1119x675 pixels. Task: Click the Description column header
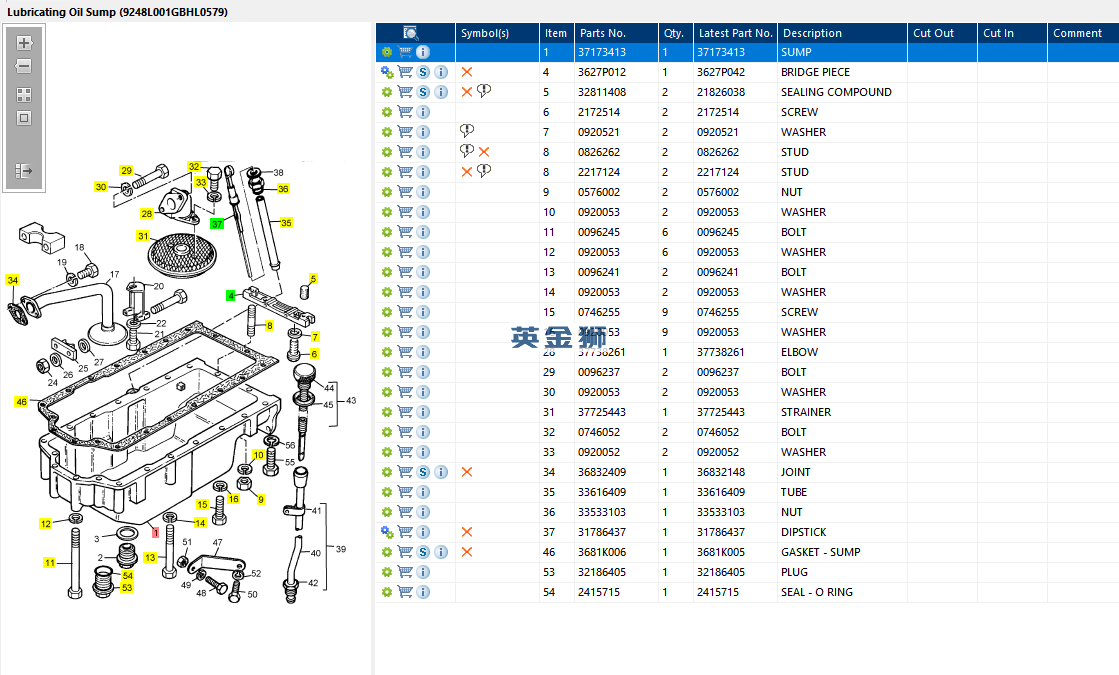point(842,33)
